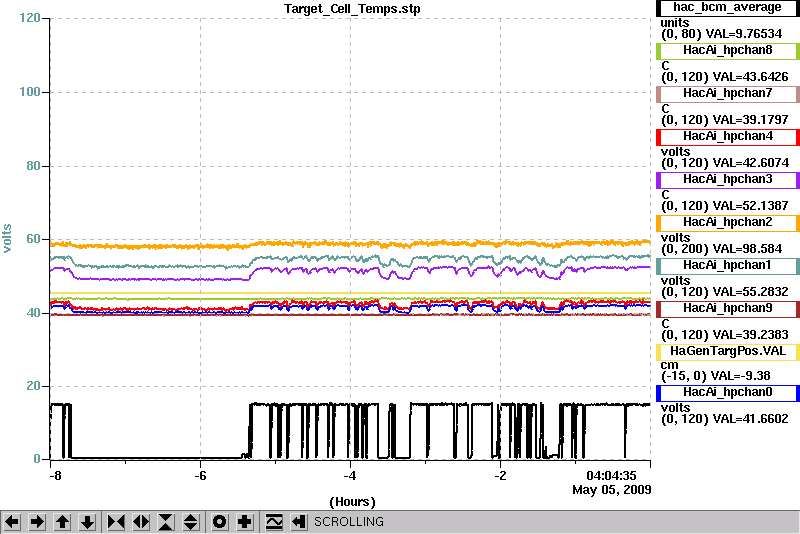Screen dimensions: 800x534
Task: Select the HacAi_hpchan2 orange legend entry
Action: (728, 222)
